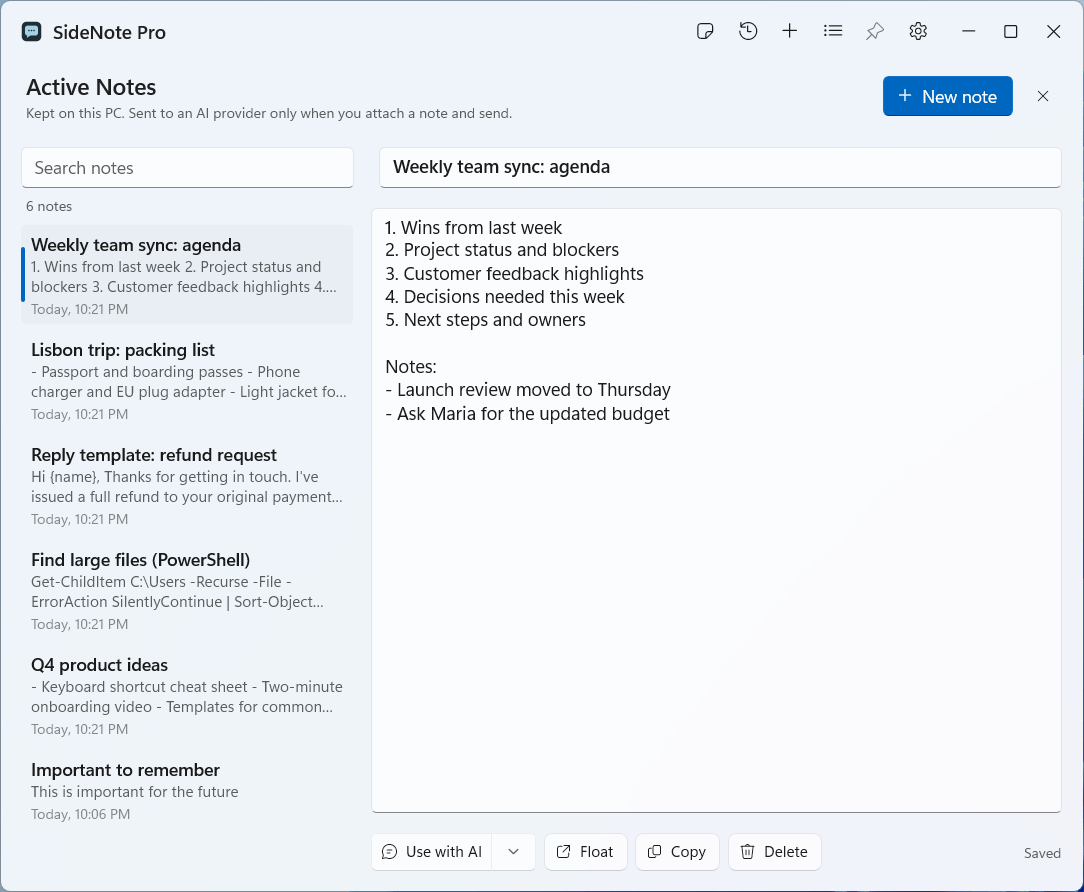Click the line '- Ask Maria for the updated budget'

527,414
